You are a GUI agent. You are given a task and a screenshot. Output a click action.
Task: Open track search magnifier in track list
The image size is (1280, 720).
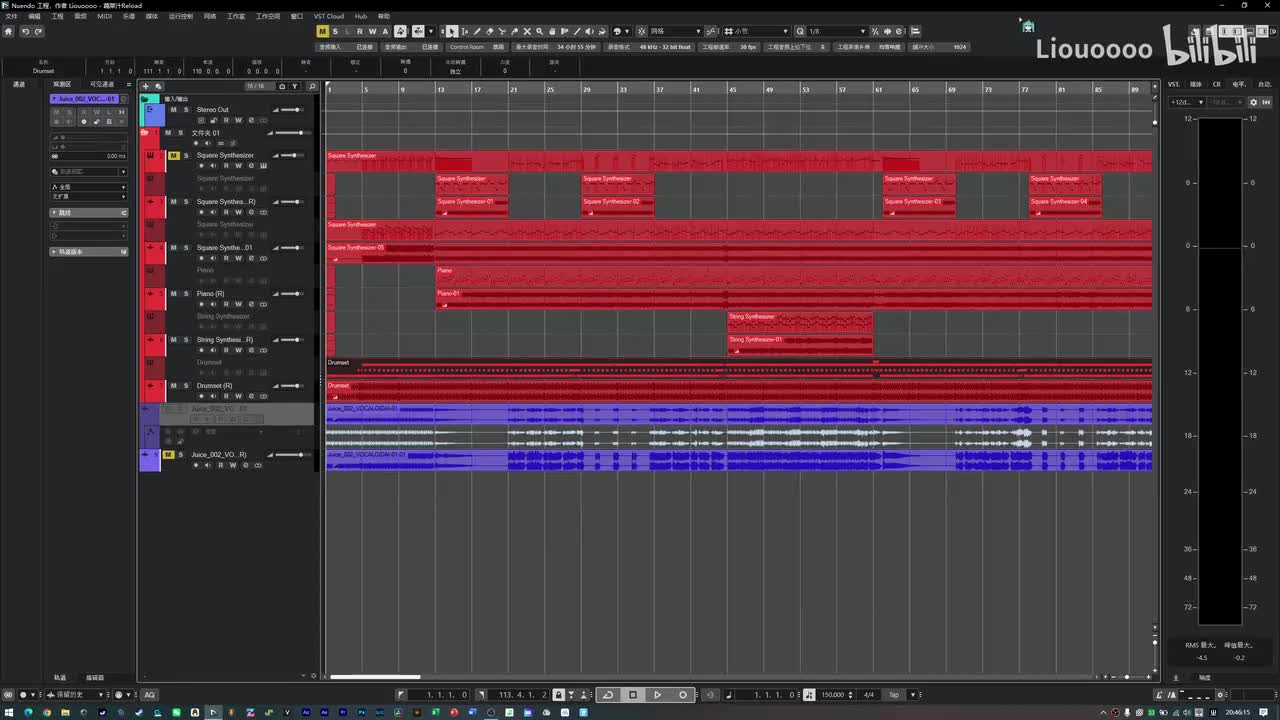tap(312, 87)
